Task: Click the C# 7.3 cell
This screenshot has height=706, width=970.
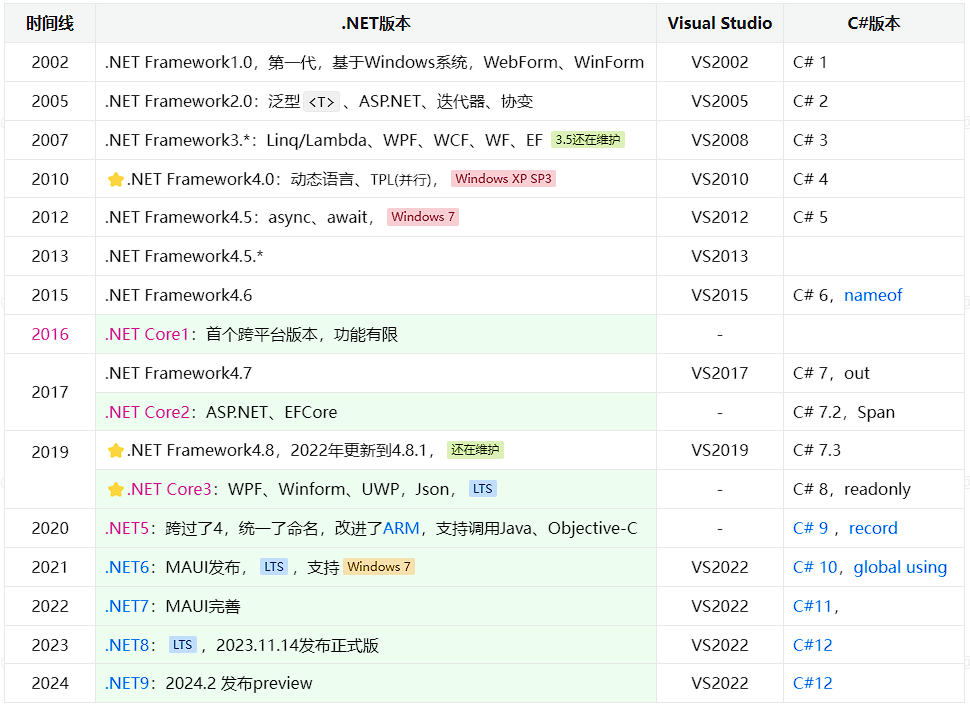Action: [x=873, y=450]
